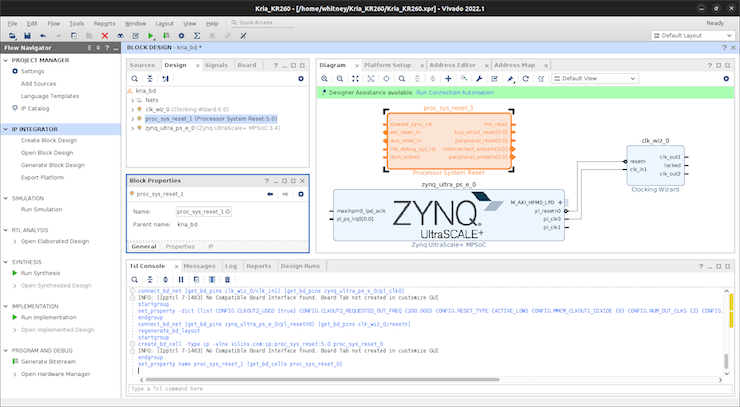Open Settings via main toolbar gear icon
The height and width of the screenshot is (407, 740).
pyautogui.click(x=181, y=36)
